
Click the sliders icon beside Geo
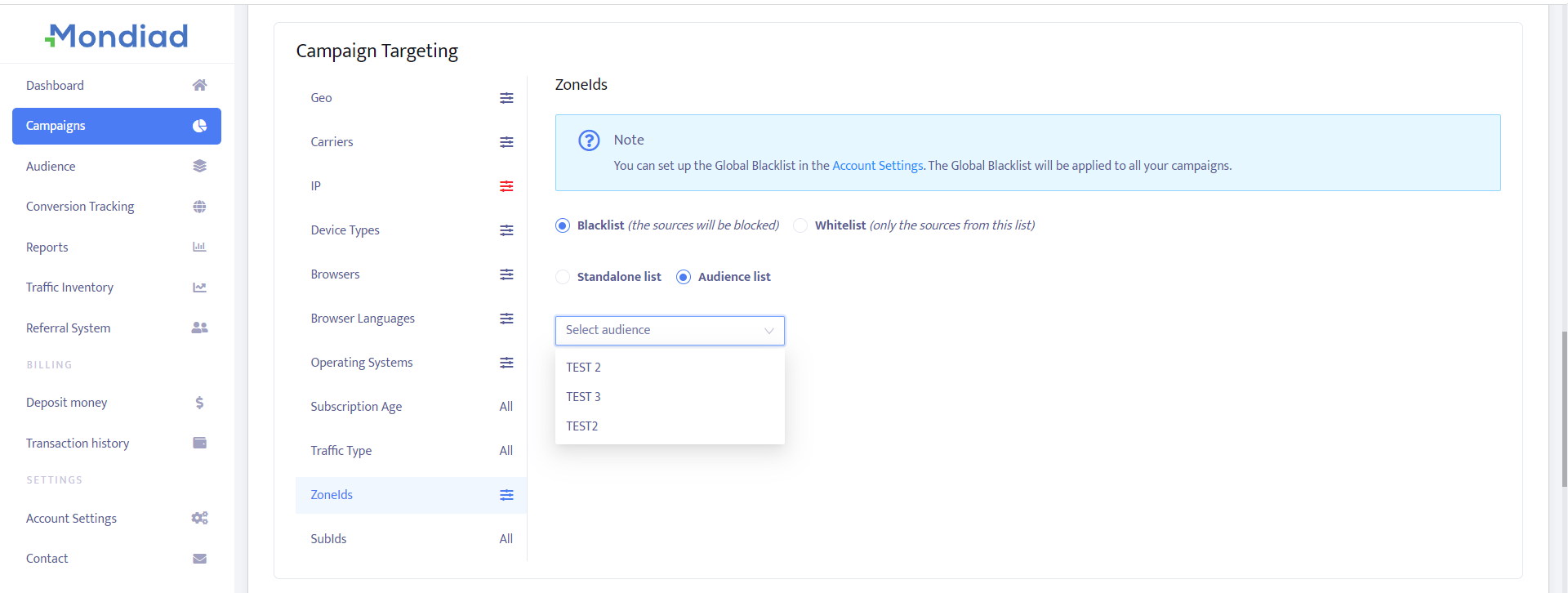tap(506, 98)
